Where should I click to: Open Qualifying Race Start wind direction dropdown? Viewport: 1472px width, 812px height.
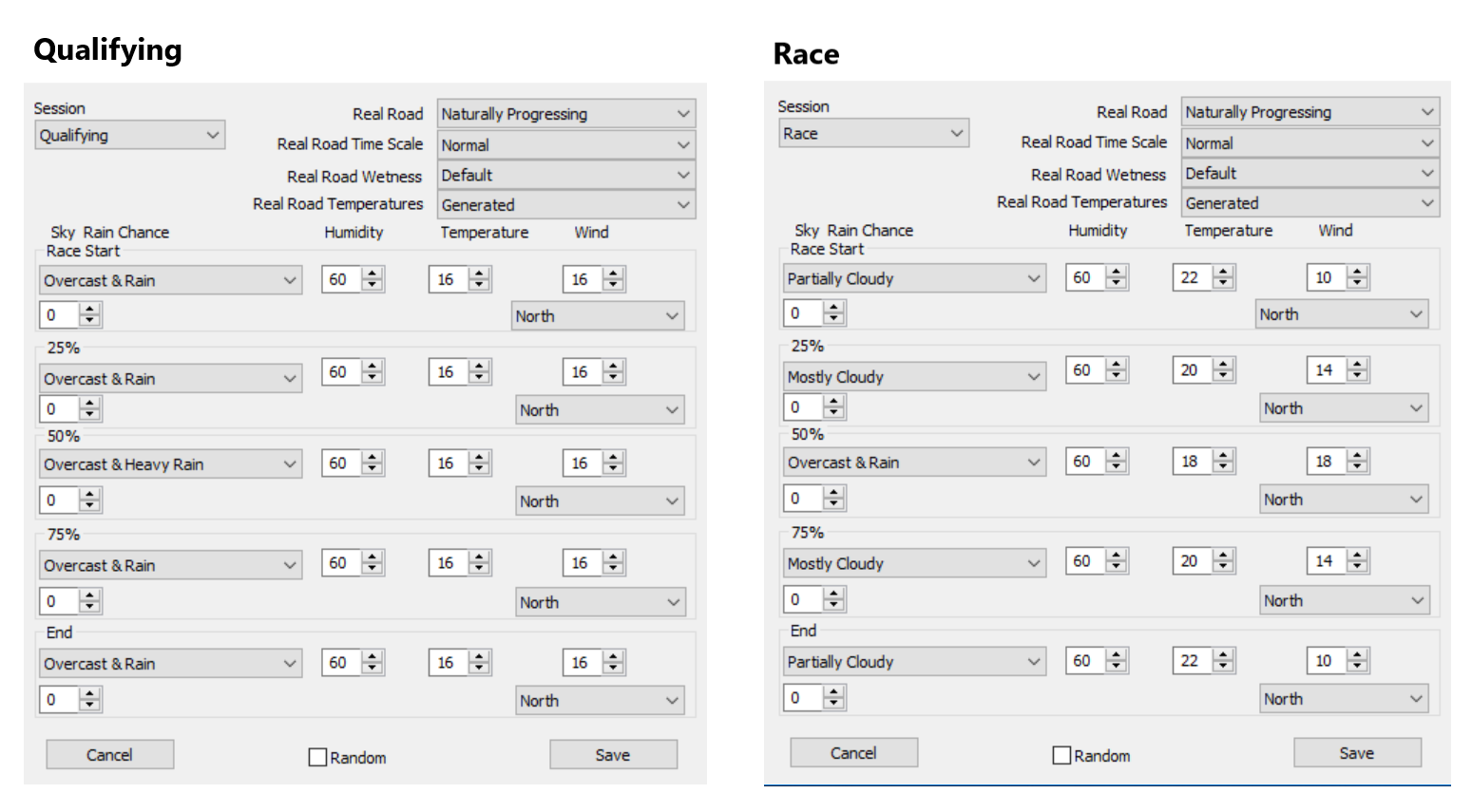(x=598, y=315)
